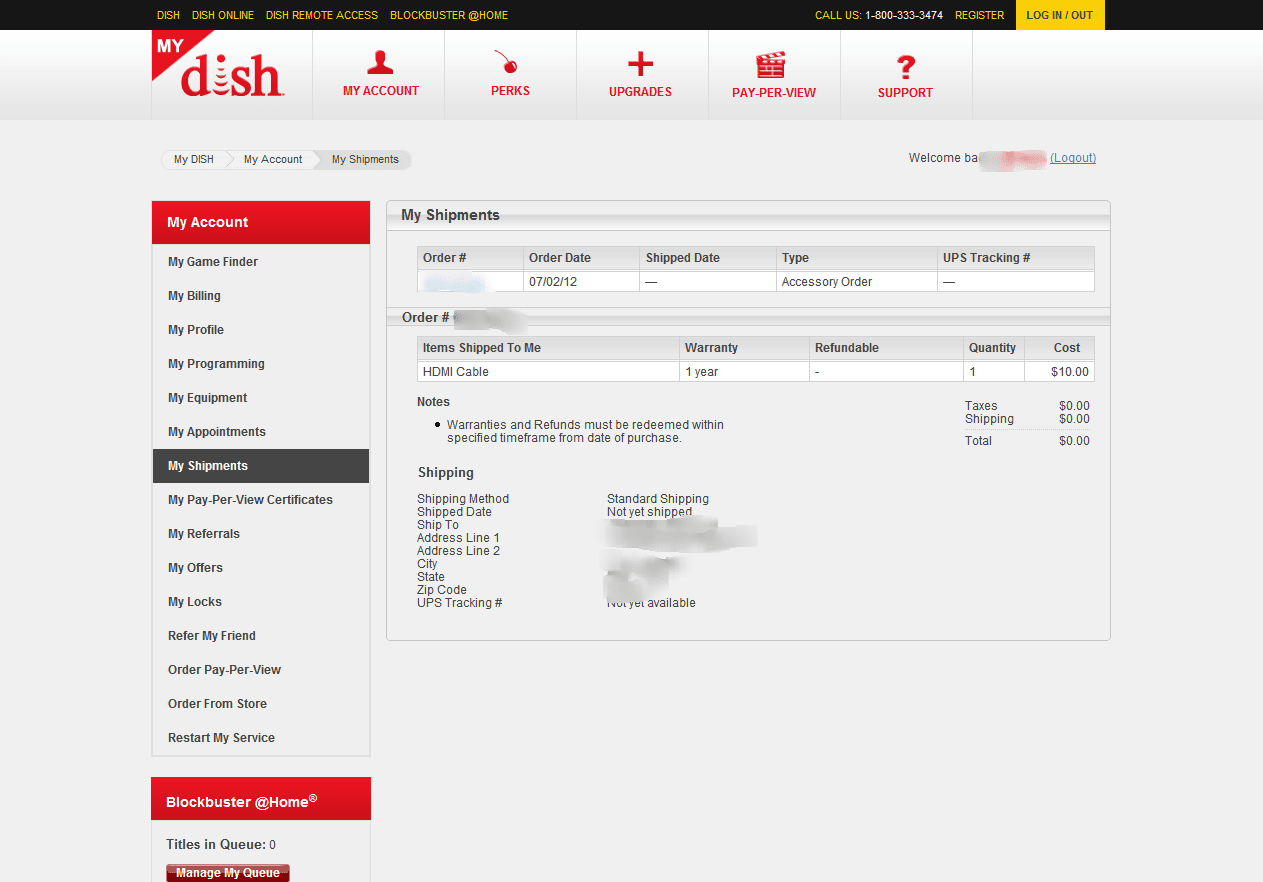
Task: Click the REGISTER link
Action: [x=979, y=15]
